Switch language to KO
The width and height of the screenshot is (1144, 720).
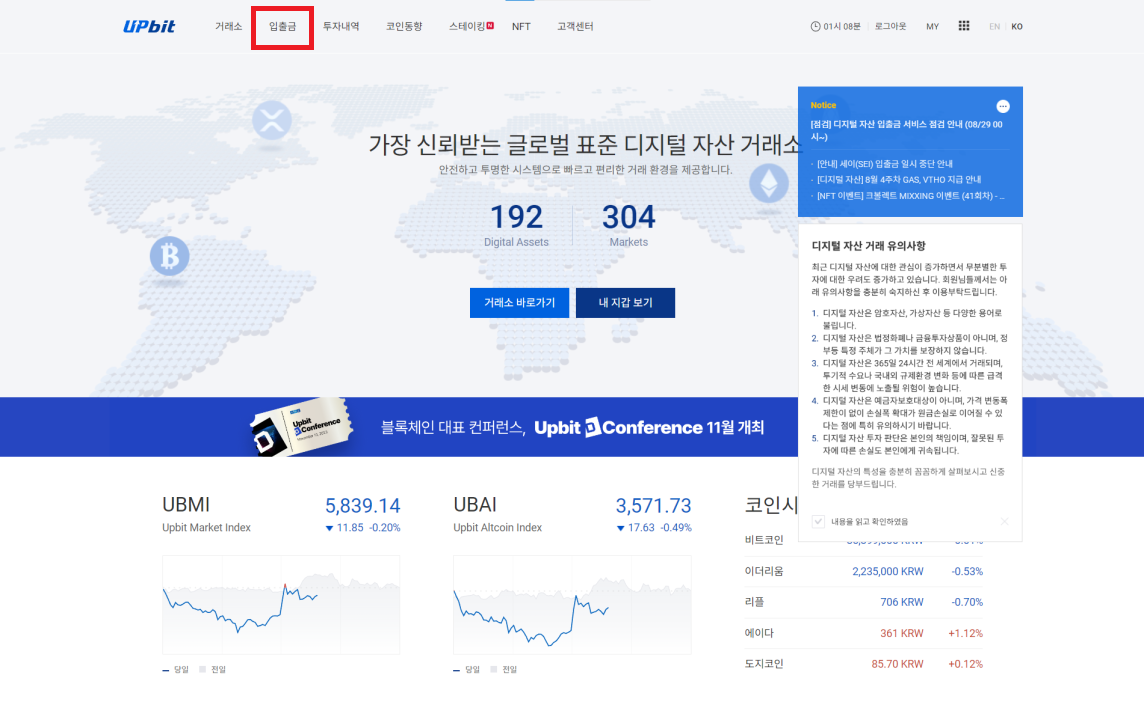1016,26
